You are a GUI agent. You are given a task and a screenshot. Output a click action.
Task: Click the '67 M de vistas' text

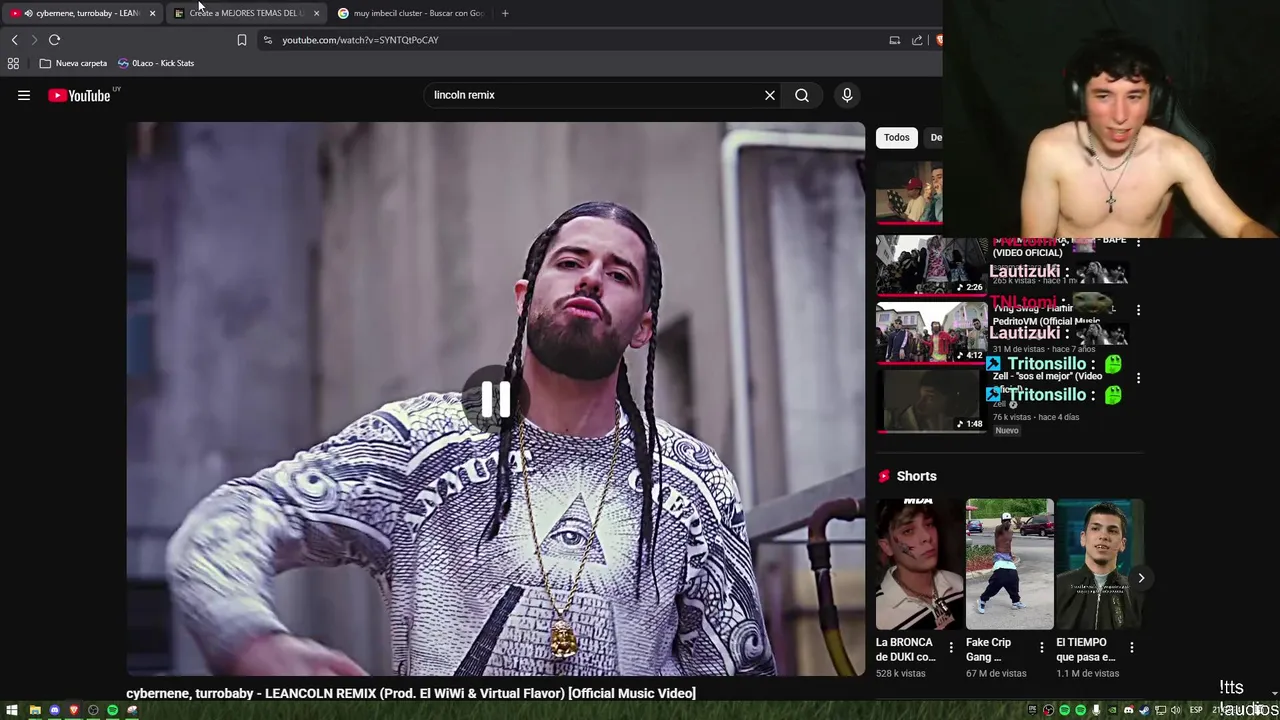(996, 673)
